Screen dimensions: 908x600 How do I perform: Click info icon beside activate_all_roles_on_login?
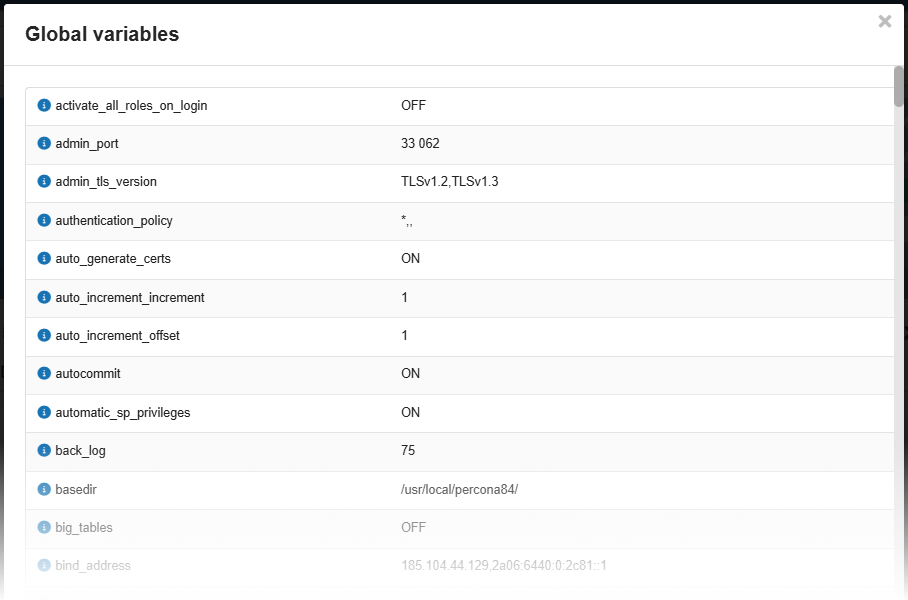tap(44, 105)
